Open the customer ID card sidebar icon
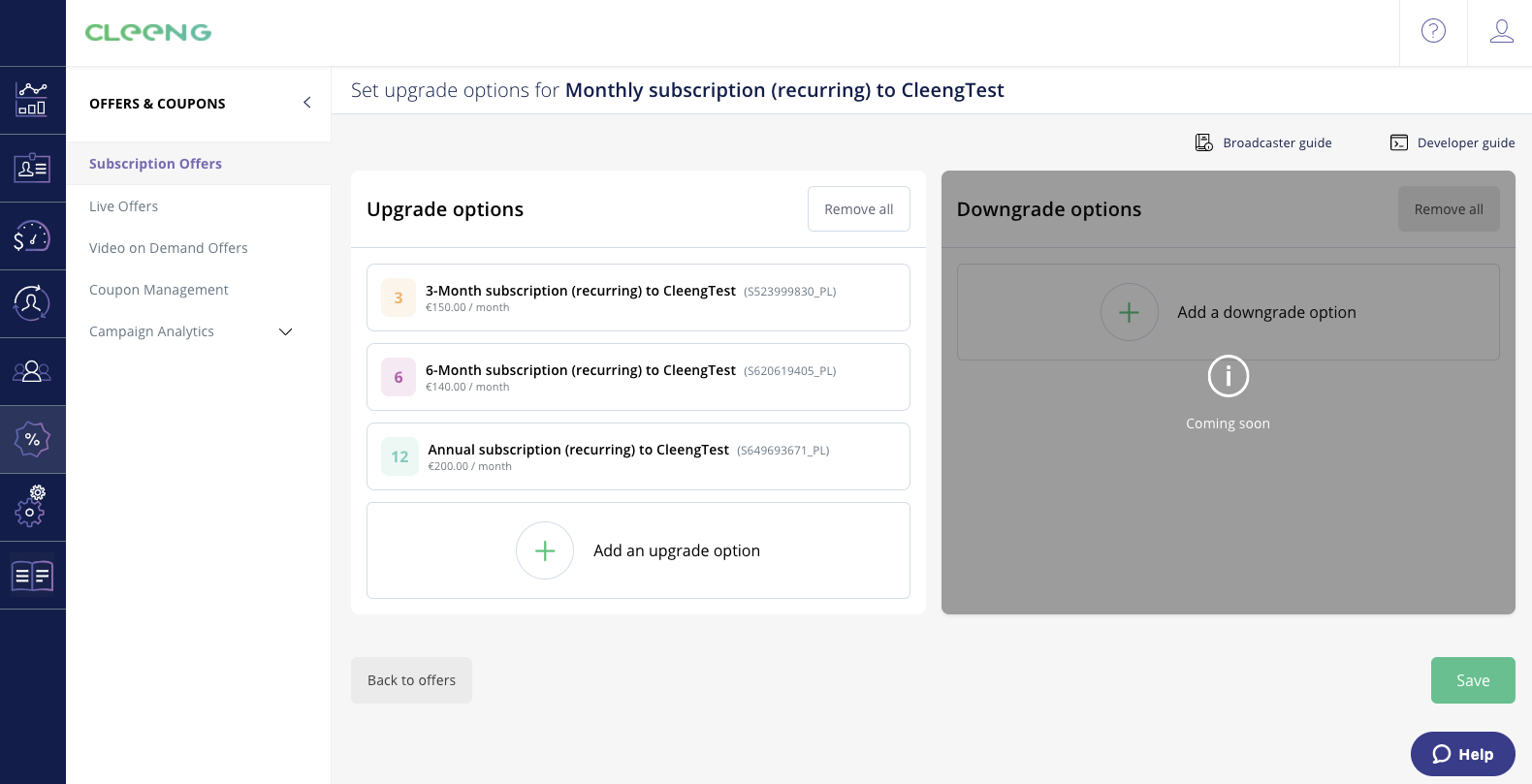 coord(32,168)
